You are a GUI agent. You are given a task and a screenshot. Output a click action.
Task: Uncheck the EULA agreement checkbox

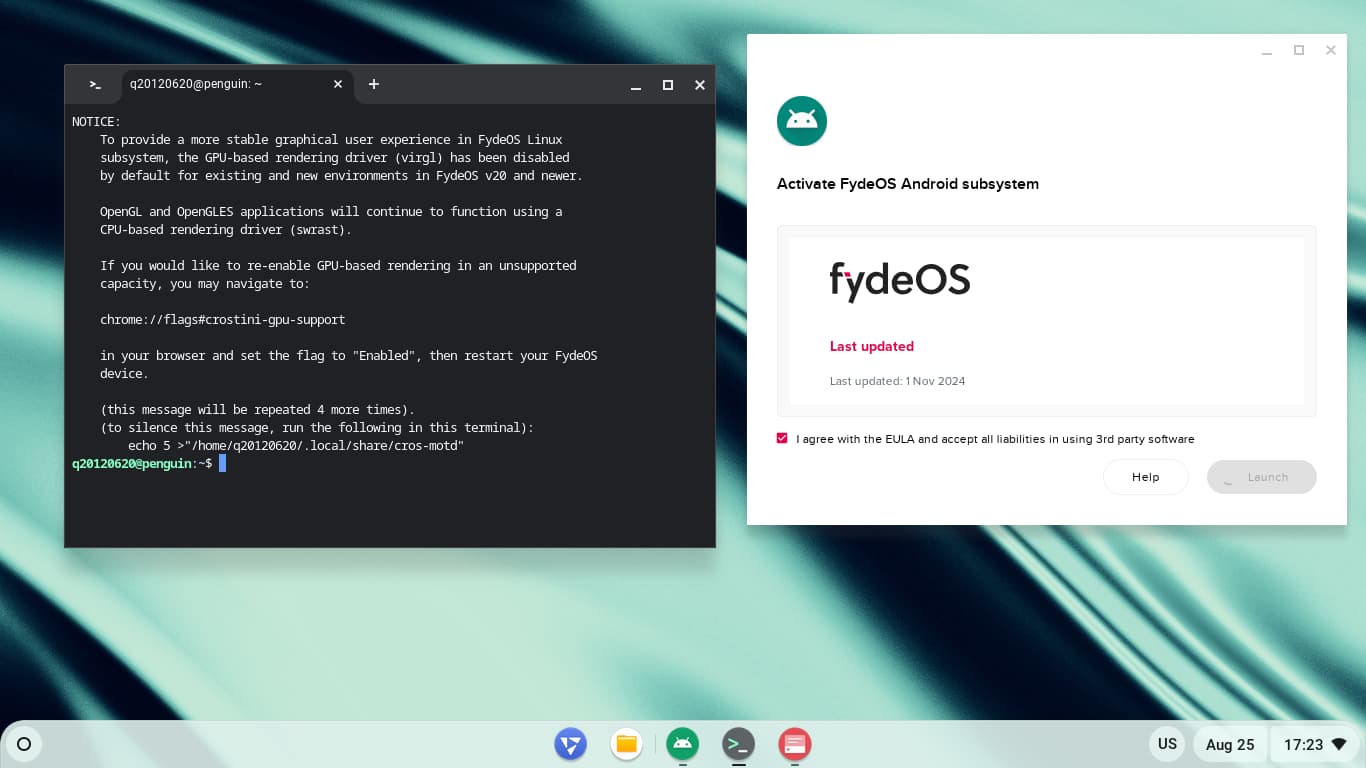tap(782, 438)
